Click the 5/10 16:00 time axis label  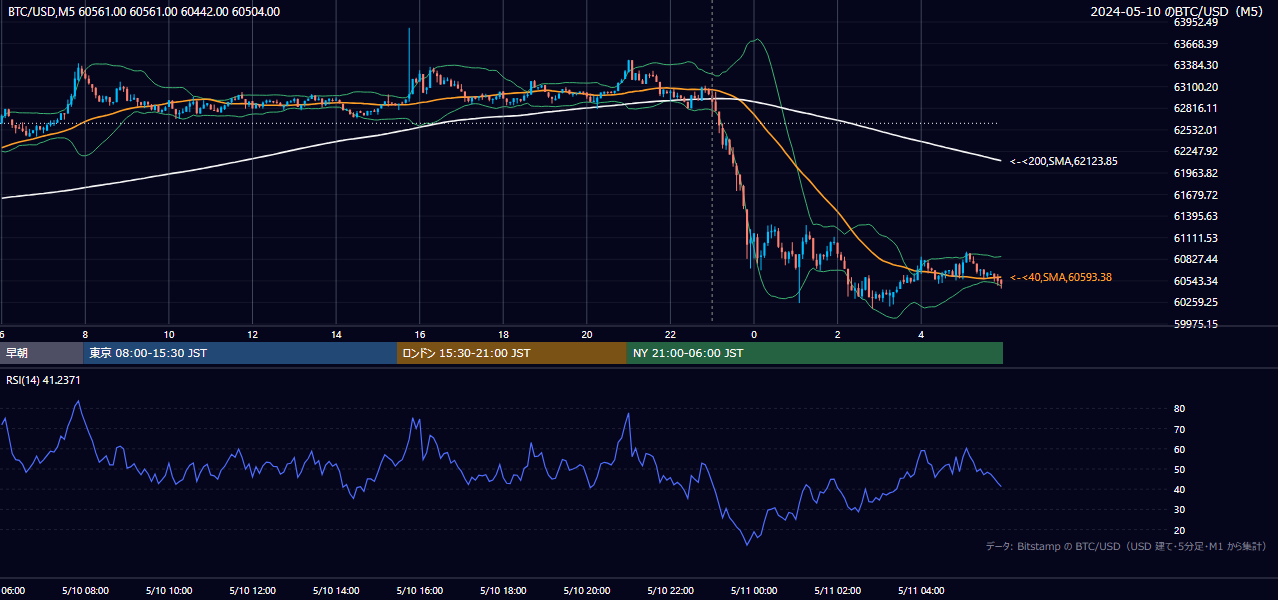coord(419,590)
